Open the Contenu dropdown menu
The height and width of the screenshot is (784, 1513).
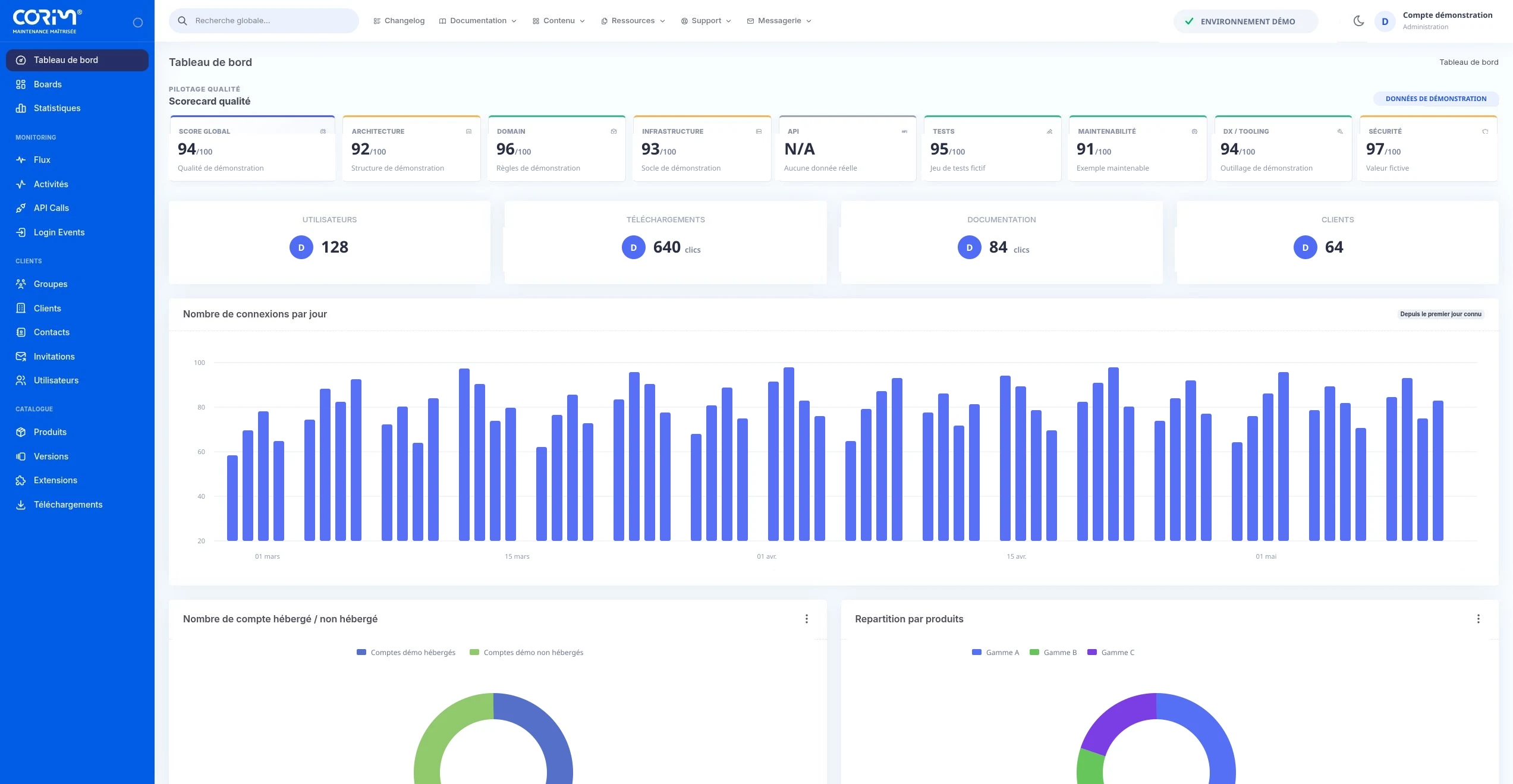559,21
